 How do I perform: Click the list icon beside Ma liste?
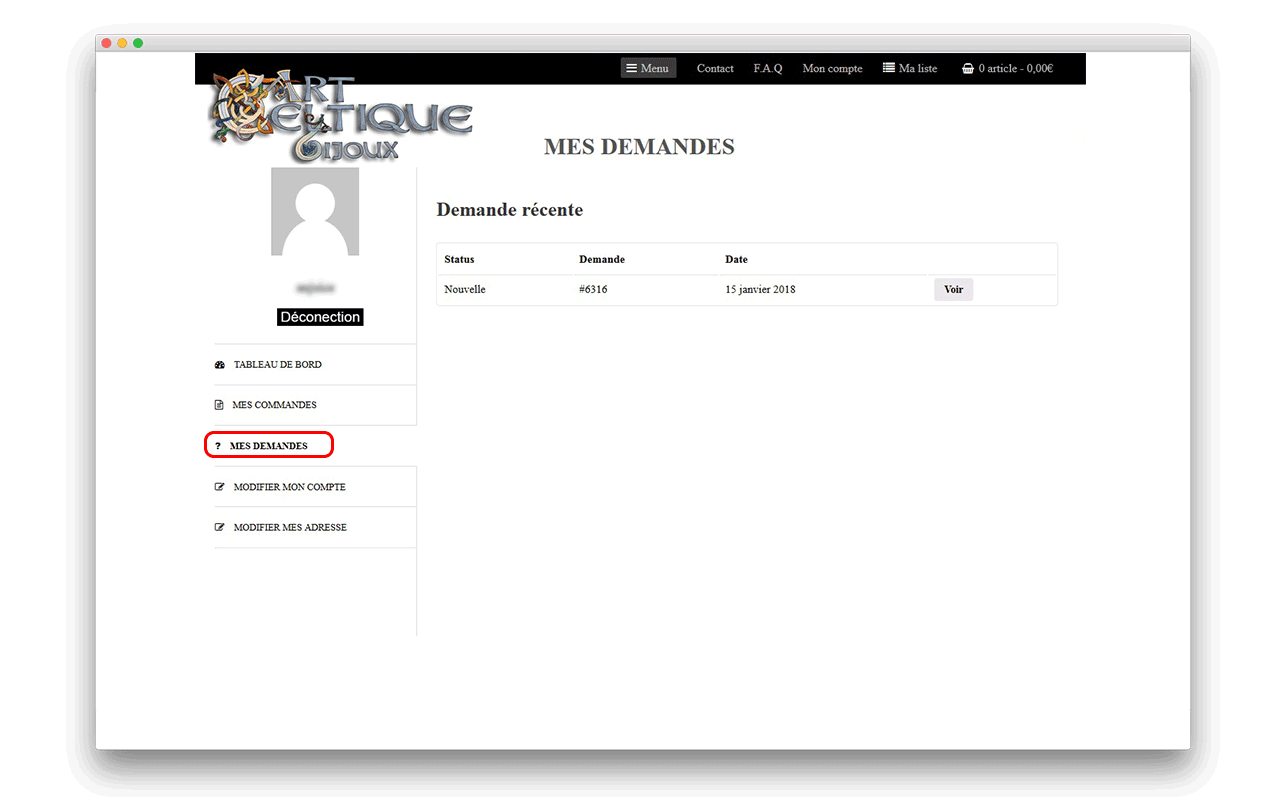coord(888,68)
